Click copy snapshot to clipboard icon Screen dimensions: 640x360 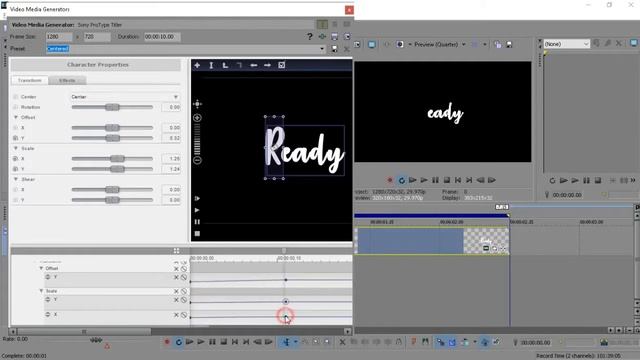tap(498, 44)
